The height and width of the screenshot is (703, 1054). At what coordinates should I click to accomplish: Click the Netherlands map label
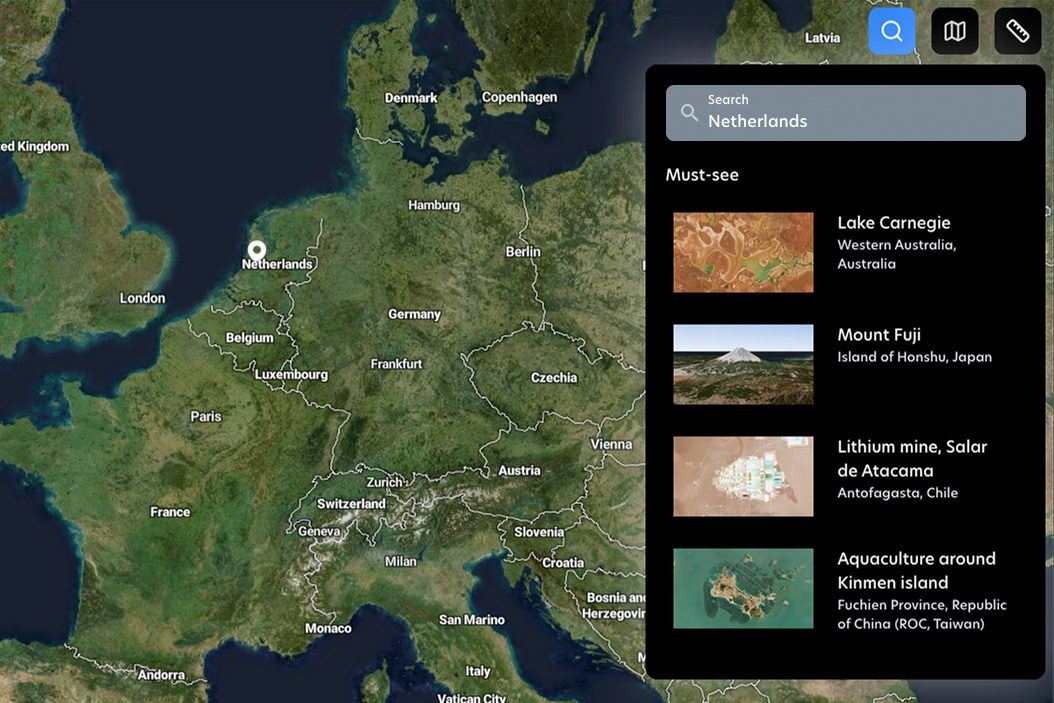click(x=277, y=264)
